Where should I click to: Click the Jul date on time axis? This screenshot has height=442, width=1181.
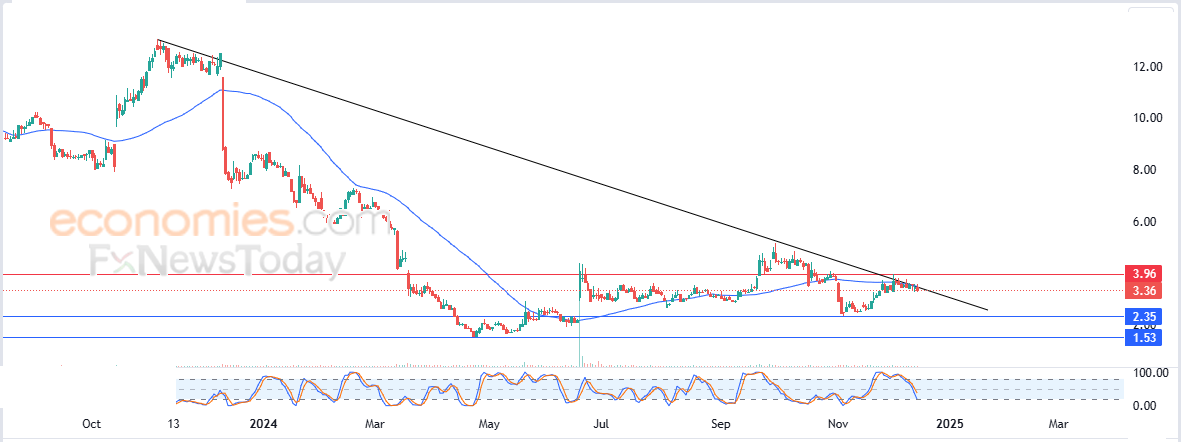coord(600,424)
